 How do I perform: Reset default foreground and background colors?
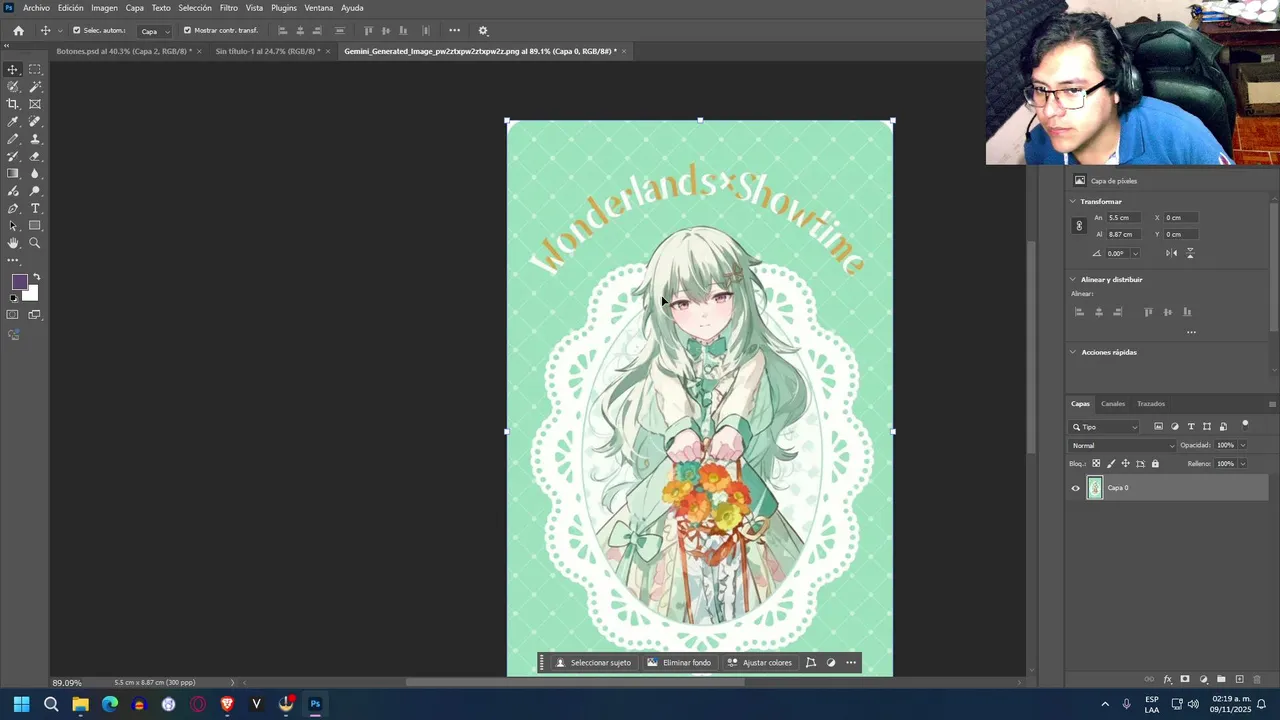click(x=13, y=298)
